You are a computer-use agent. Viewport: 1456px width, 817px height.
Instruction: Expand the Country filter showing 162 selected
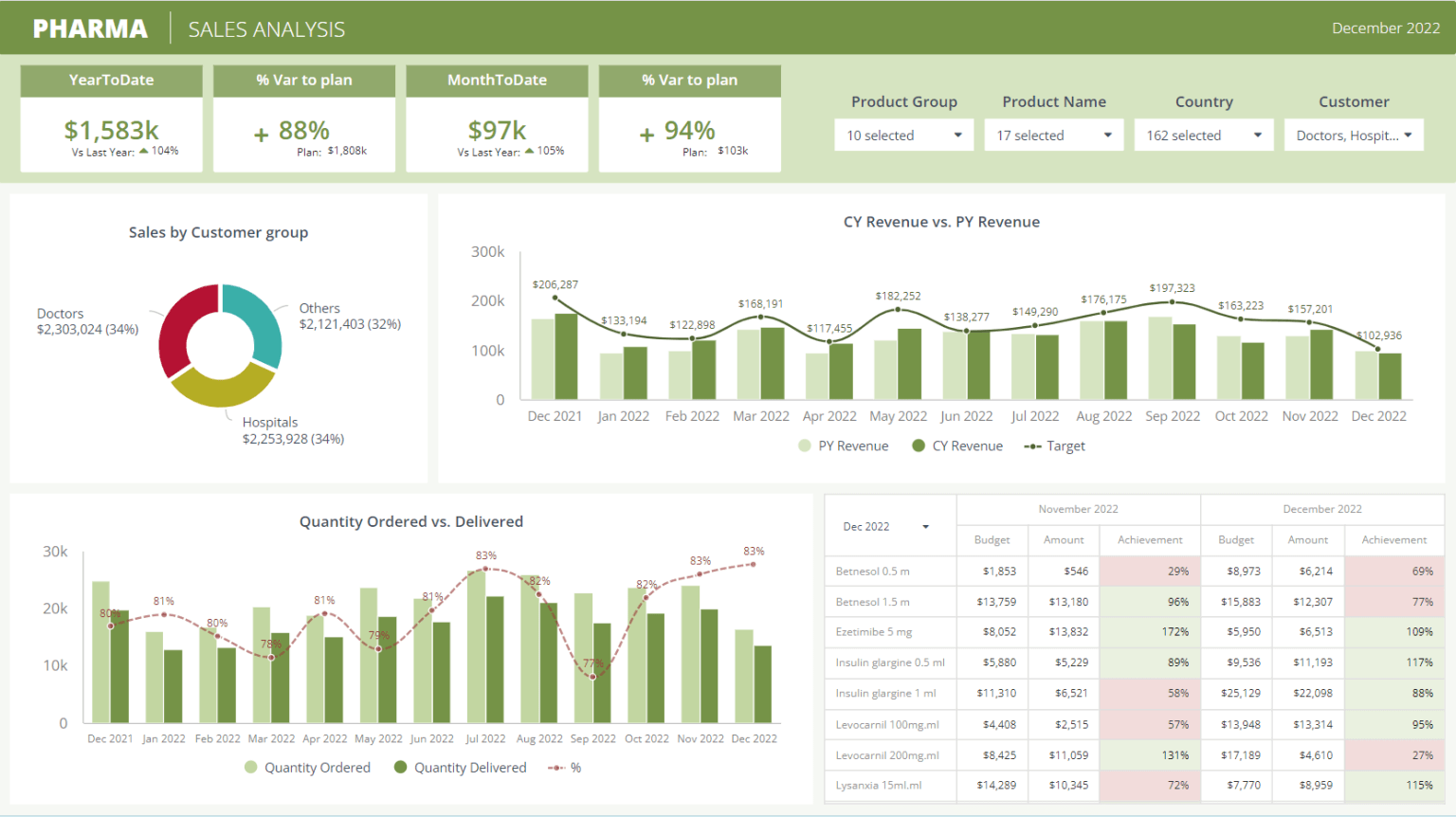tap(1202, 135)
